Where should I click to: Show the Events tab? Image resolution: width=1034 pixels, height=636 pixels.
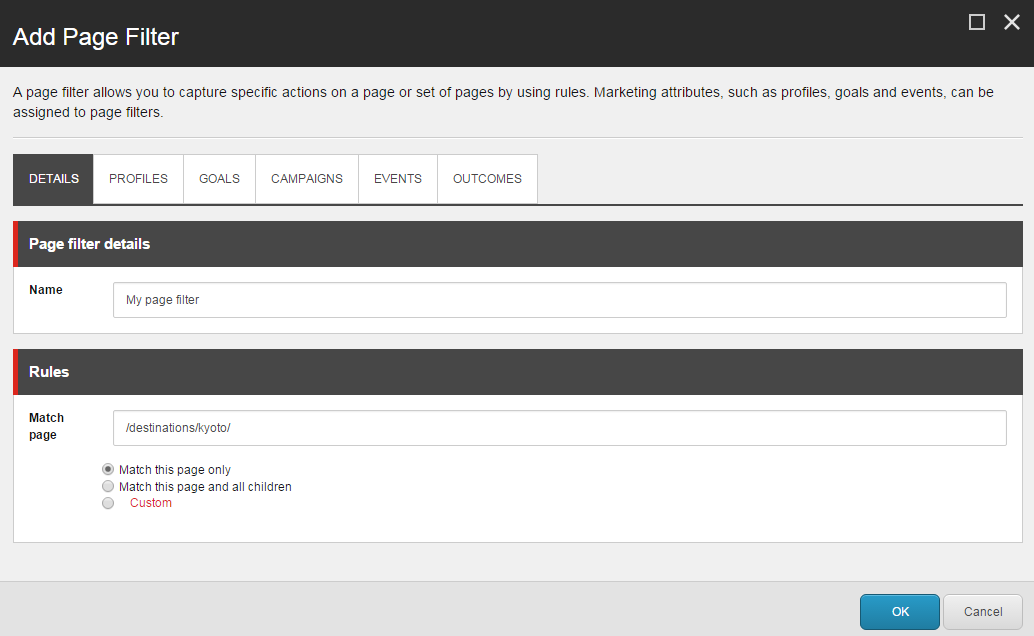[398, 179]
